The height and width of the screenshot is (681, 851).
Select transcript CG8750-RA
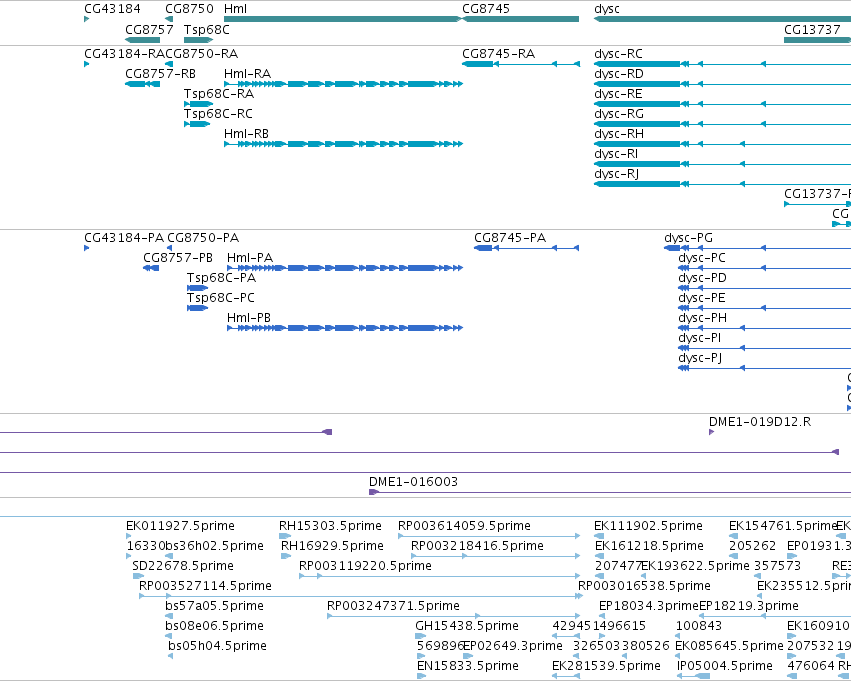pos(201,54)
